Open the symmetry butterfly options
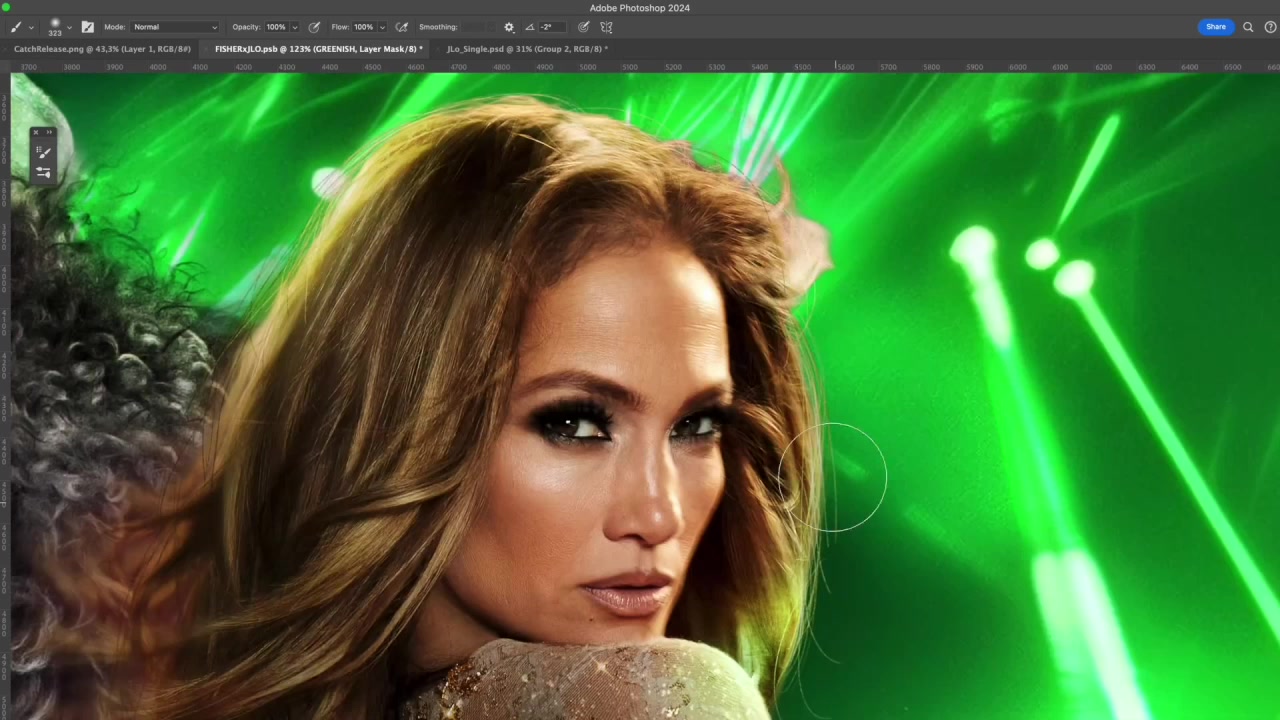 [606, 27]
